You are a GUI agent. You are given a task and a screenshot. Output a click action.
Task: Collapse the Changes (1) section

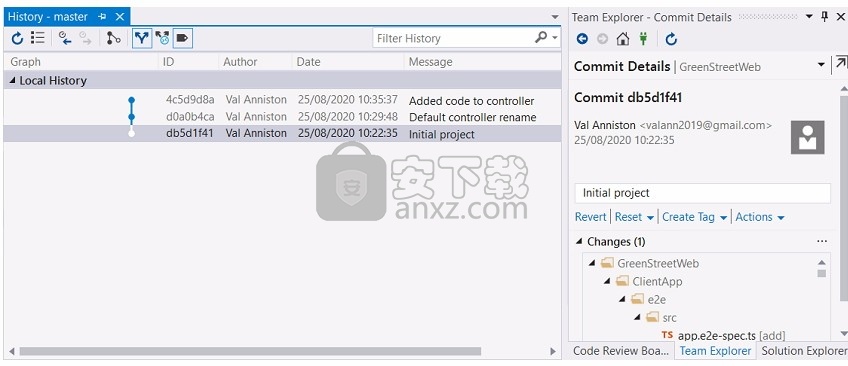(x=579, y=242)
